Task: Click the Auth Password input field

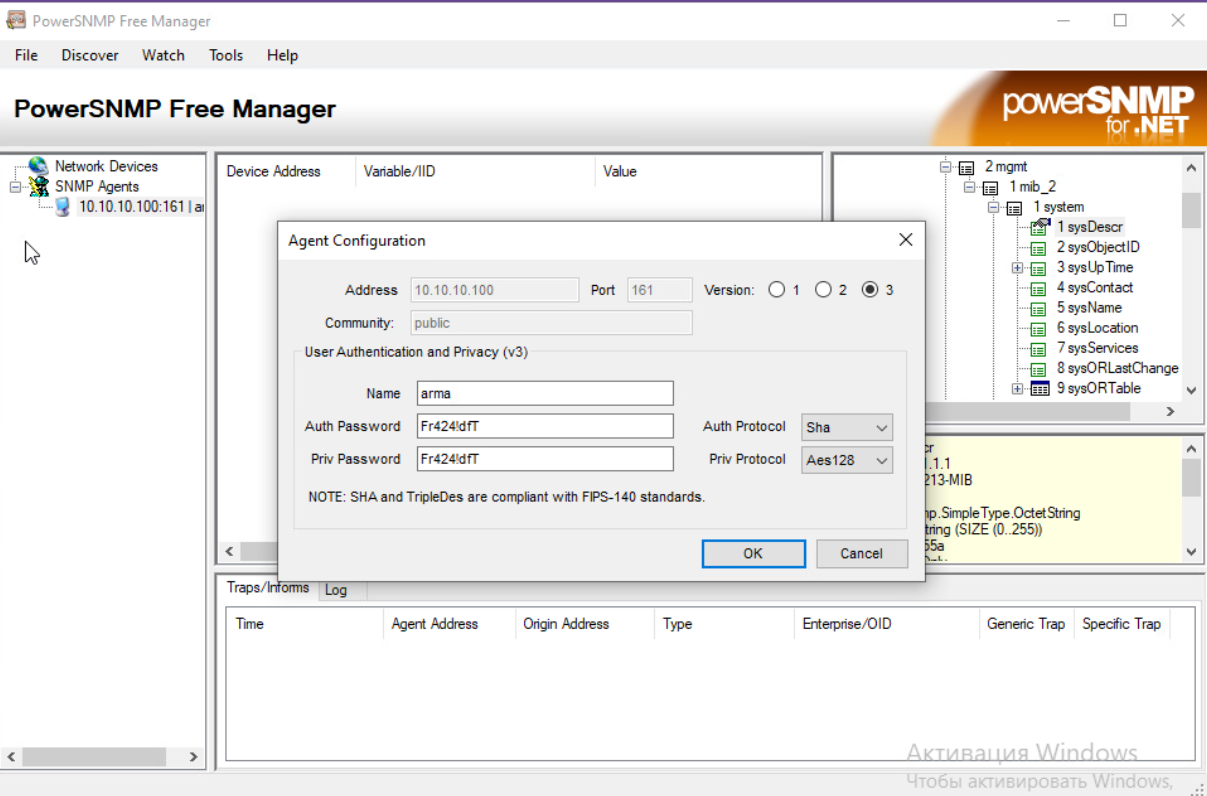Action: pyautogui.click(x=545, y=427)
